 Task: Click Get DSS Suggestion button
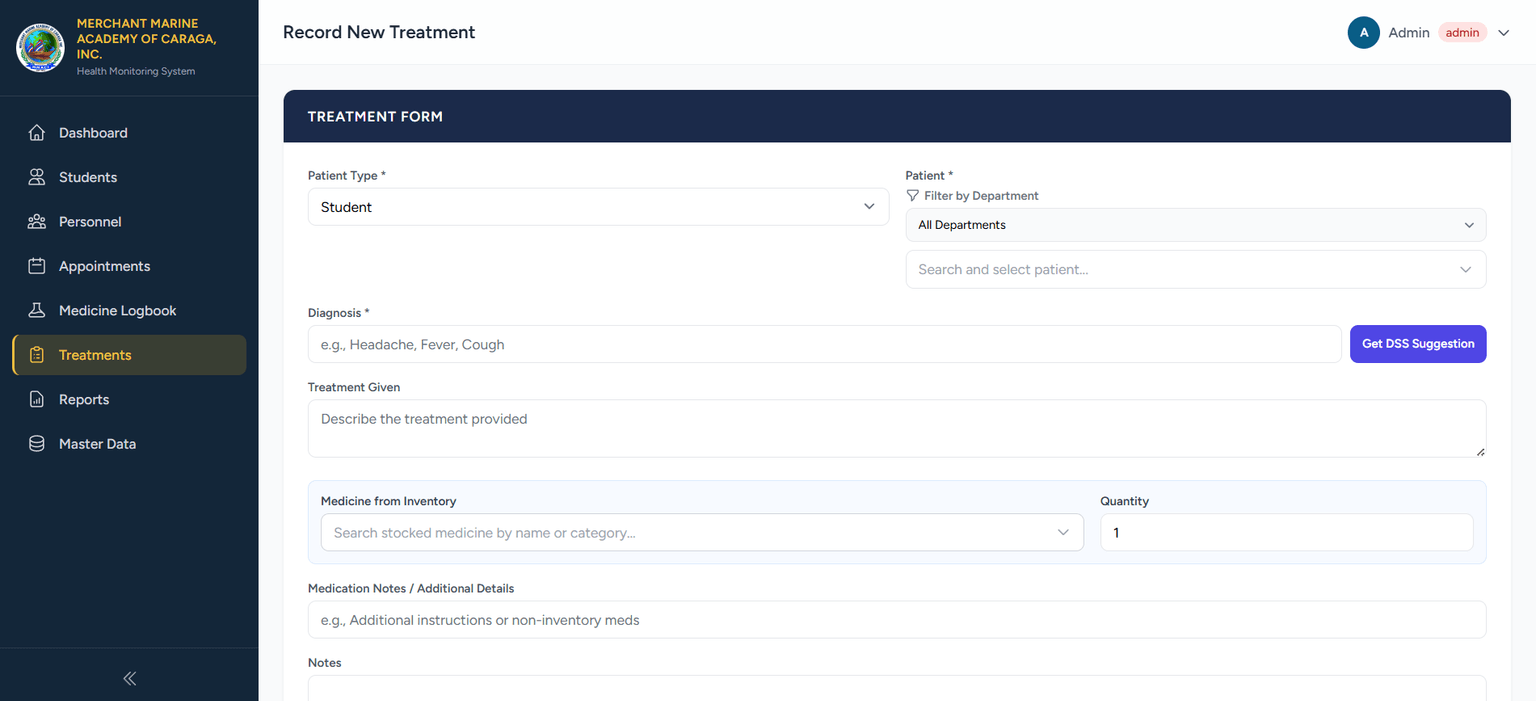click(1418, 344)
